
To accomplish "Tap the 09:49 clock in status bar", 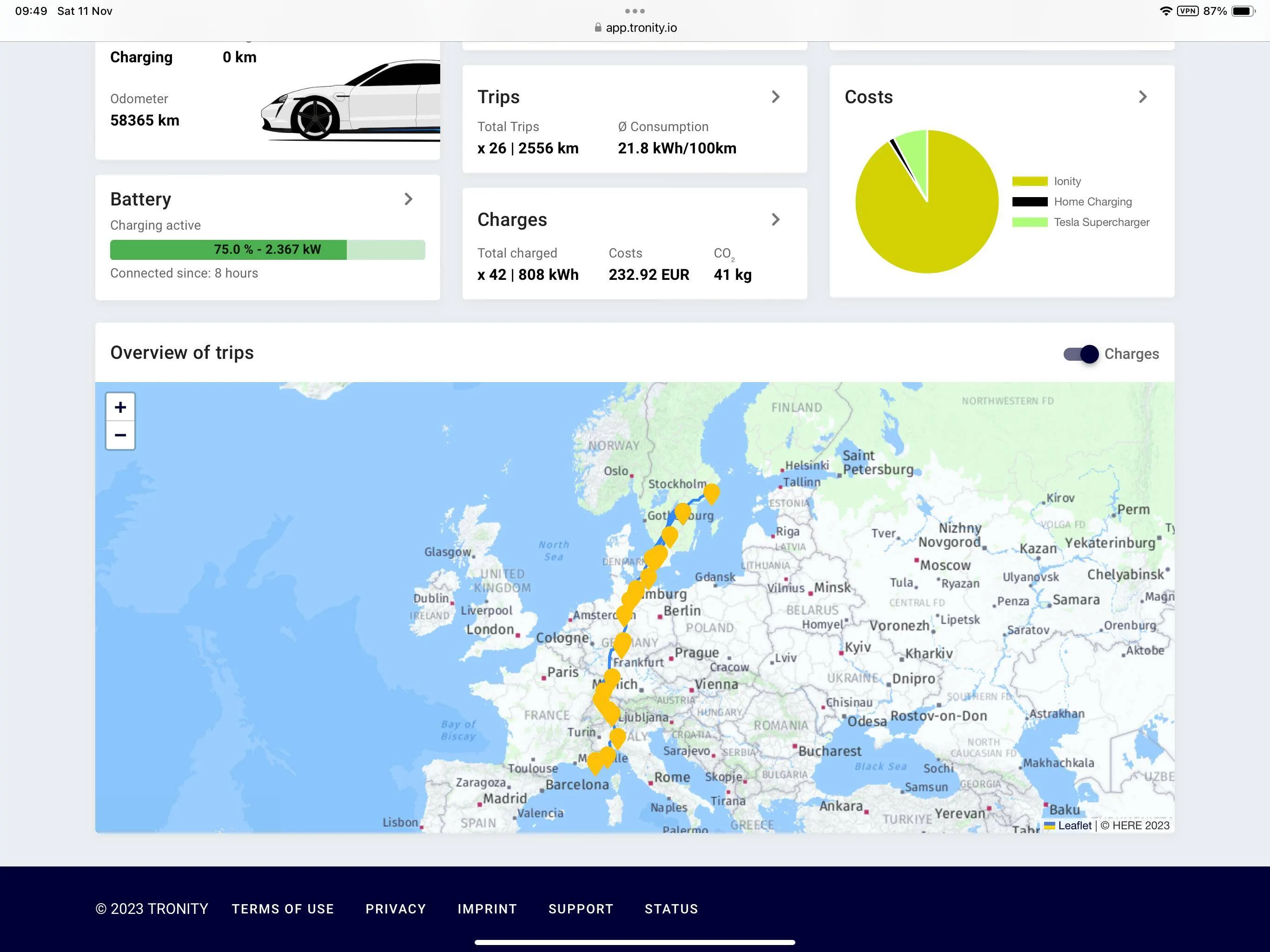I will pos(31,11).
